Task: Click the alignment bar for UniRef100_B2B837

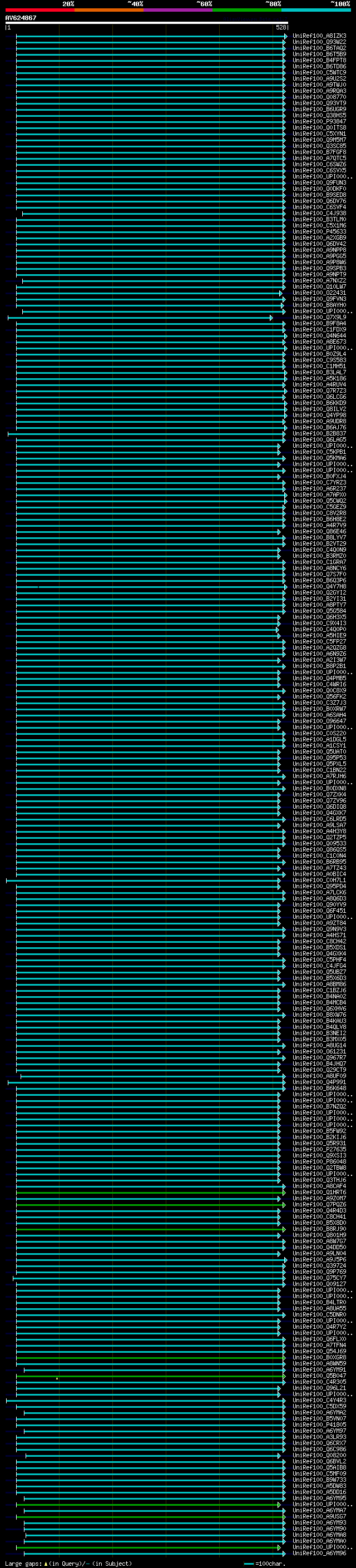Action: pyautogui.click(x=147, y=433)
